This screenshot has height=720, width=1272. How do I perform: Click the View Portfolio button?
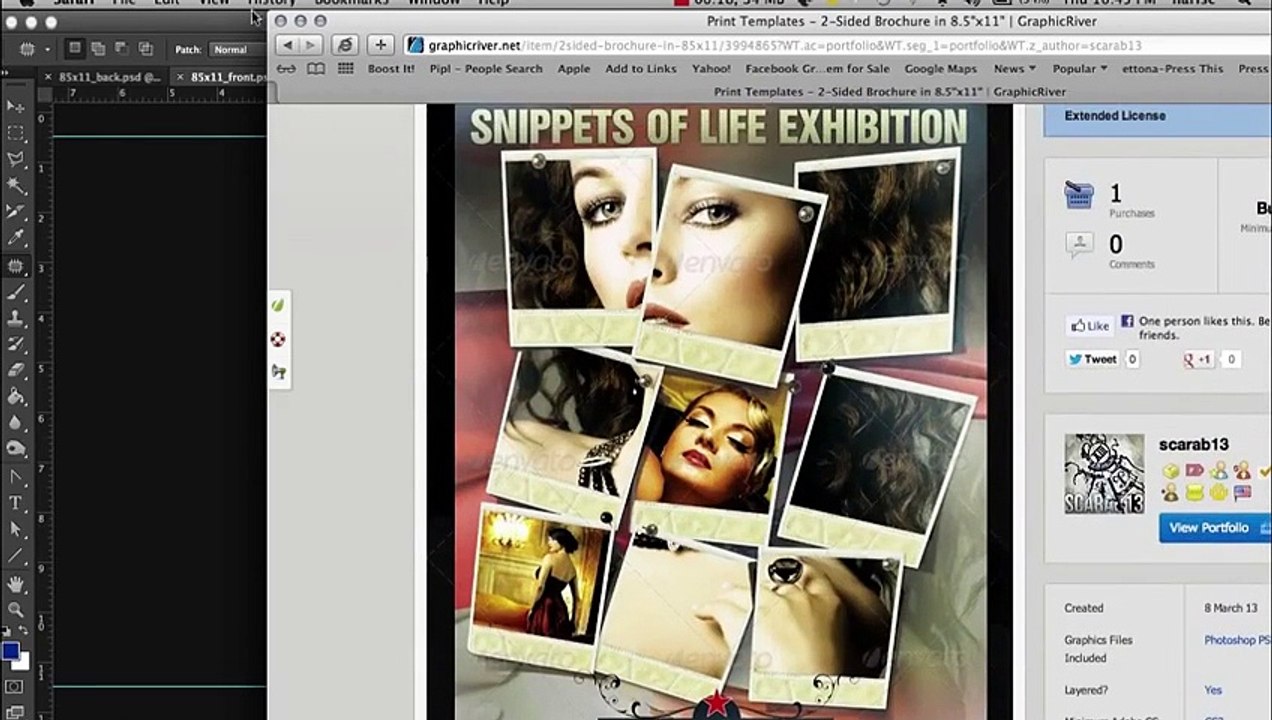(x=1214, y=528)
